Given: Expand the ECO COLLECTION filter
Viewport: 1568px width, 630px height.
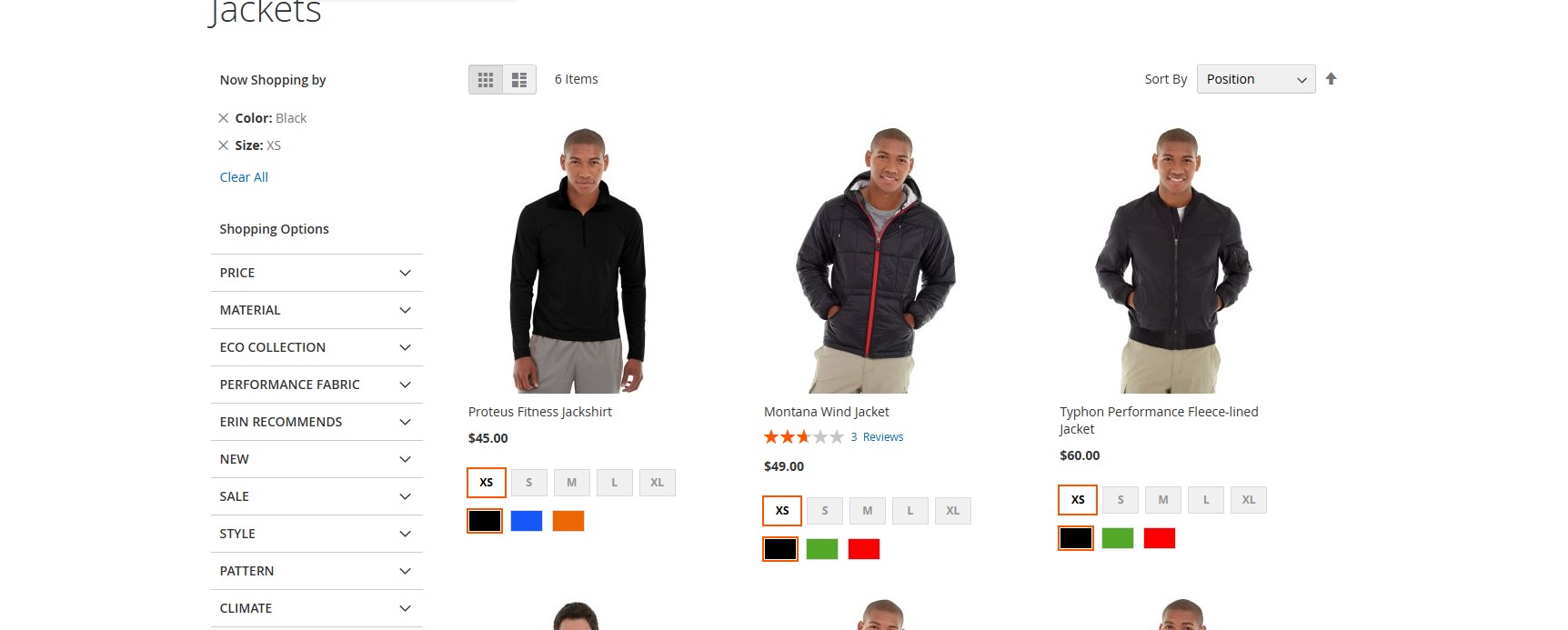Looking at the screenshot, I should pyautogui.click(x=317, y=347).
